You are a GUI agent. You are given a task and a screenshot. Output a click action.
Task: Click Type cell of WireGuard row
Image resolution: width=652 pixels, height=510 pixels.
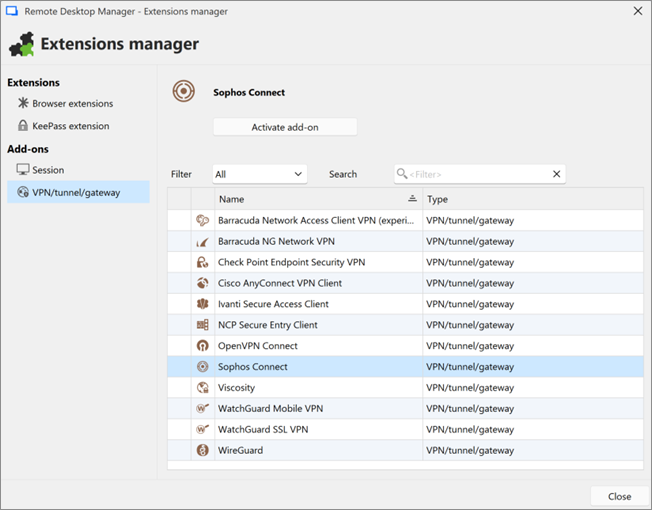click(533, 450)
